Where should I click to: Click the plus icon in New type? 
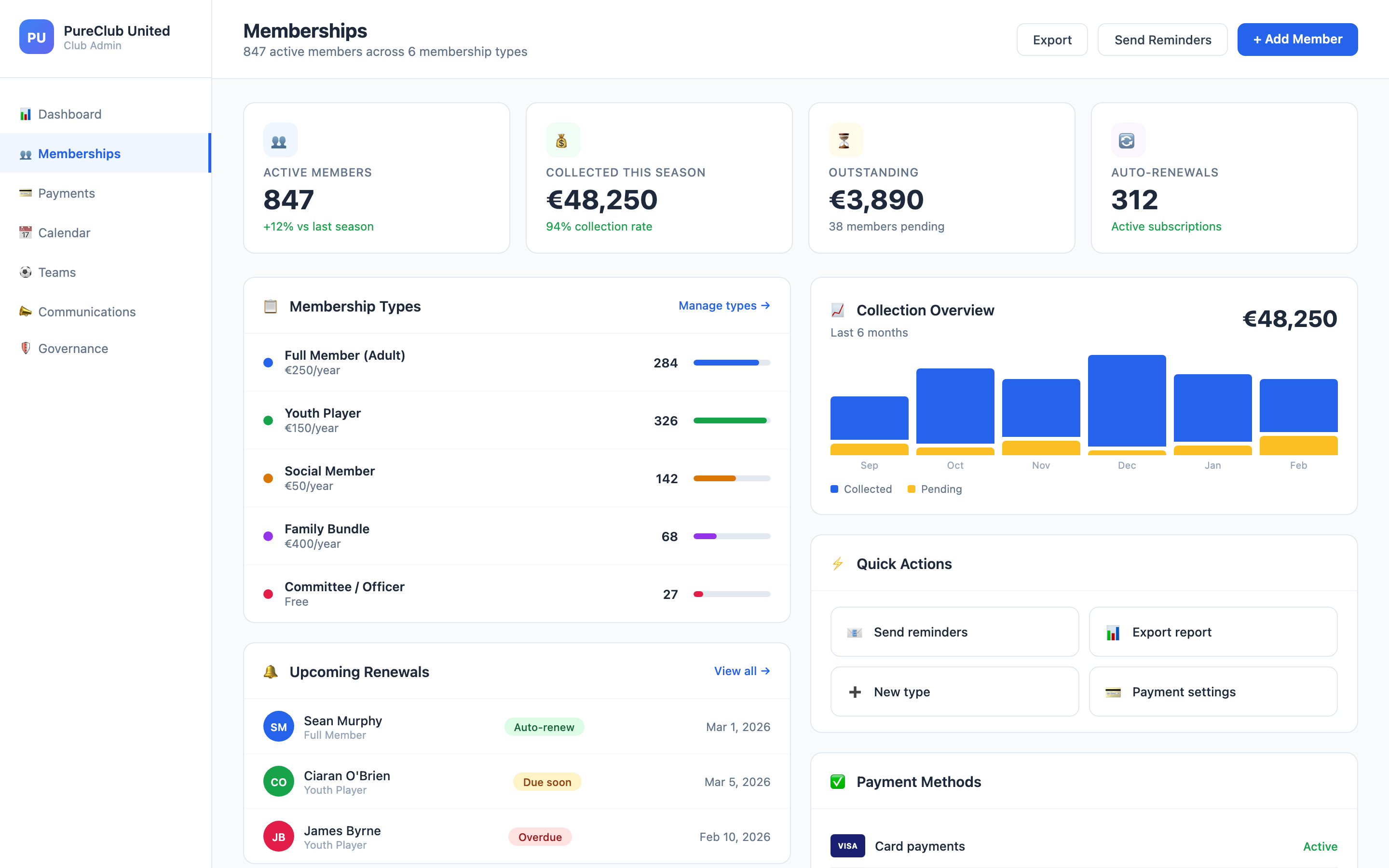pyautogui.click(x=855, y=692)
